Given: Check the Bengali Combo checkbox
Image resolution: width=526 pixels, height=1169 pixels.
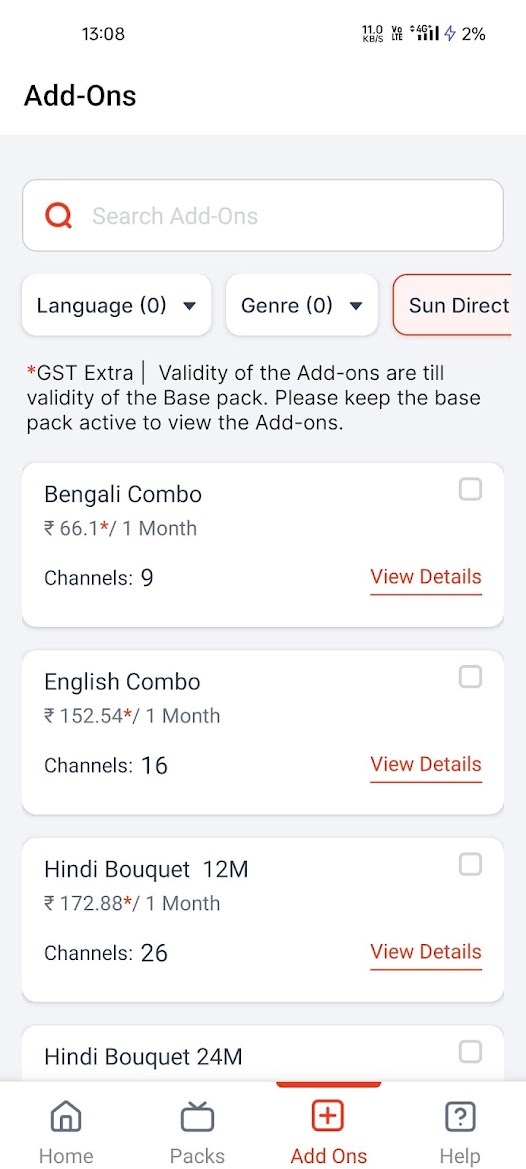Looking at the screenshot, I should [470, 490].
